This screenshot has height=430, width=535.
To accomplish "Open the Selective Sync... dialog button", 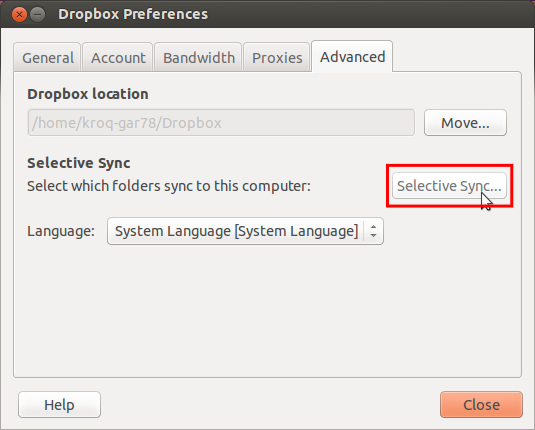I will [449, 186].
